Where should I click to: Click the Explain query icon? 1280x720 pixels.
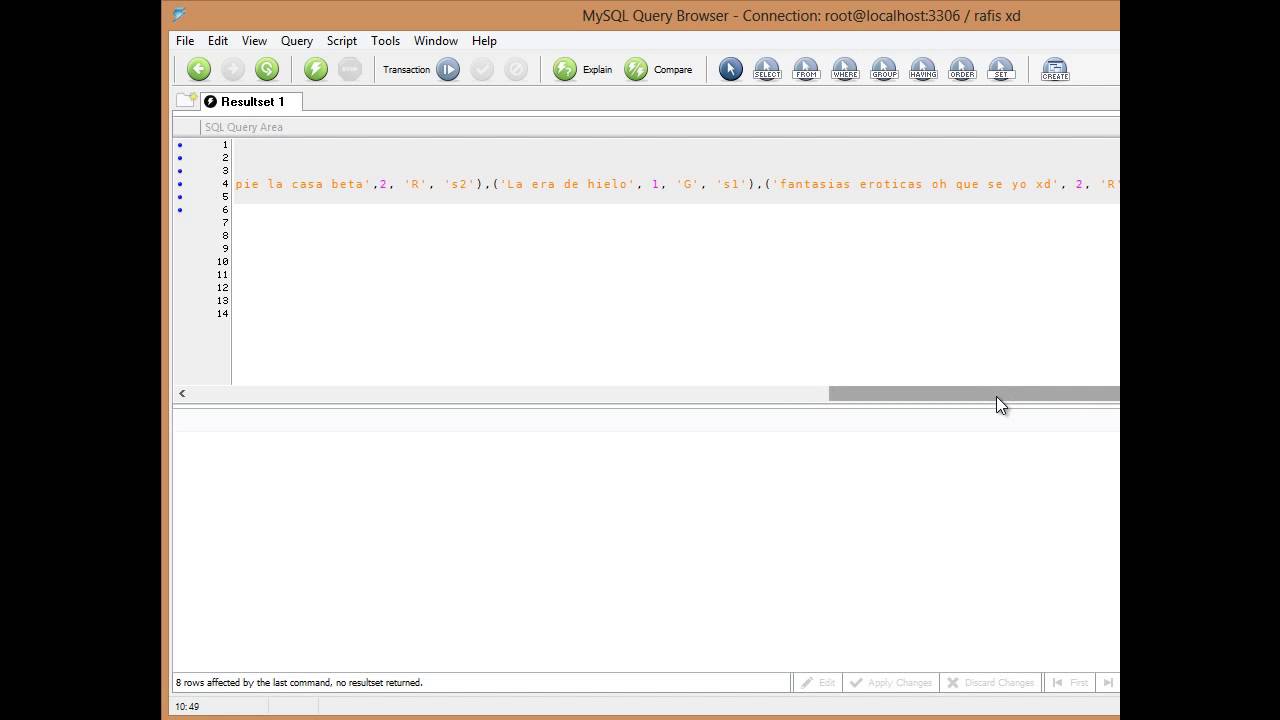pyautogui.click(x=565, y=69)
